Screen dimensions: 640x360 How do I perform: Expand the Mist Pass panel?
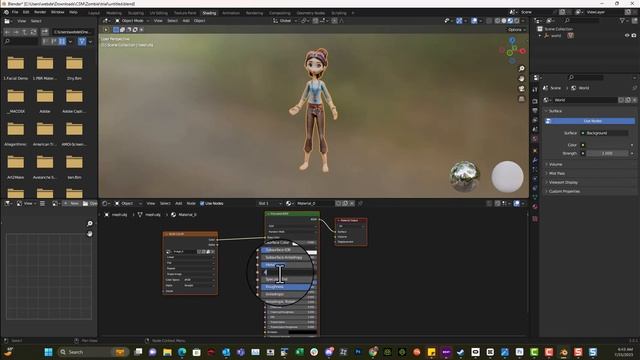(x=556, y=173)
